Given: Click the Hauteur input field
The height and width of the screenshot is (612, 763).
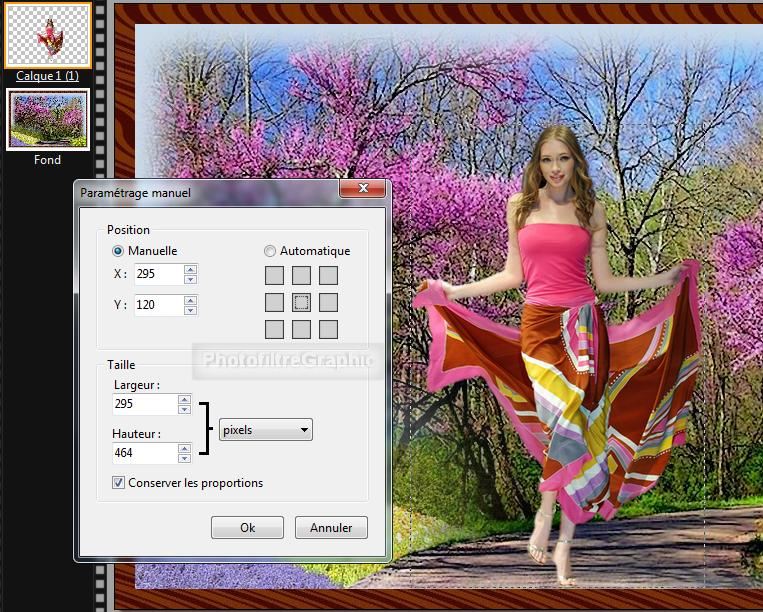Looking at the screenshot, I should coord(145,453).
